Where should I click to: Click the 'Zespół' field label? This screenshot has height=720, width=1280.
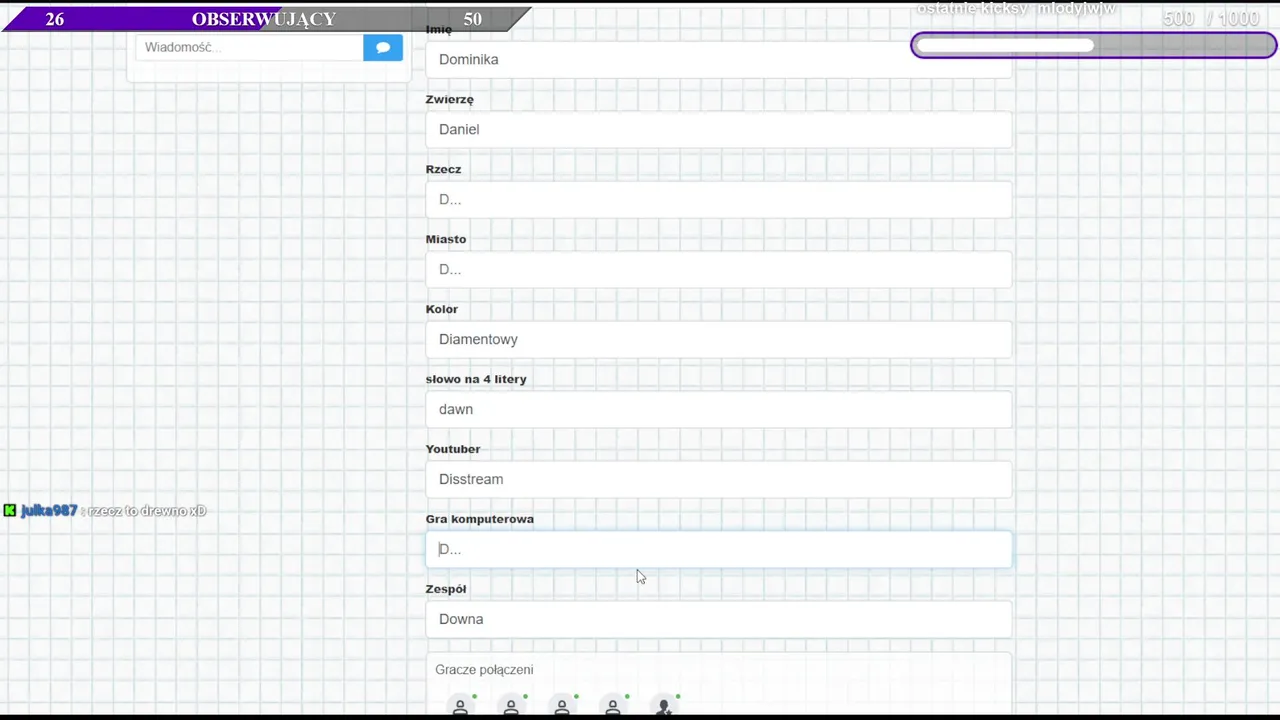[446, 589]
